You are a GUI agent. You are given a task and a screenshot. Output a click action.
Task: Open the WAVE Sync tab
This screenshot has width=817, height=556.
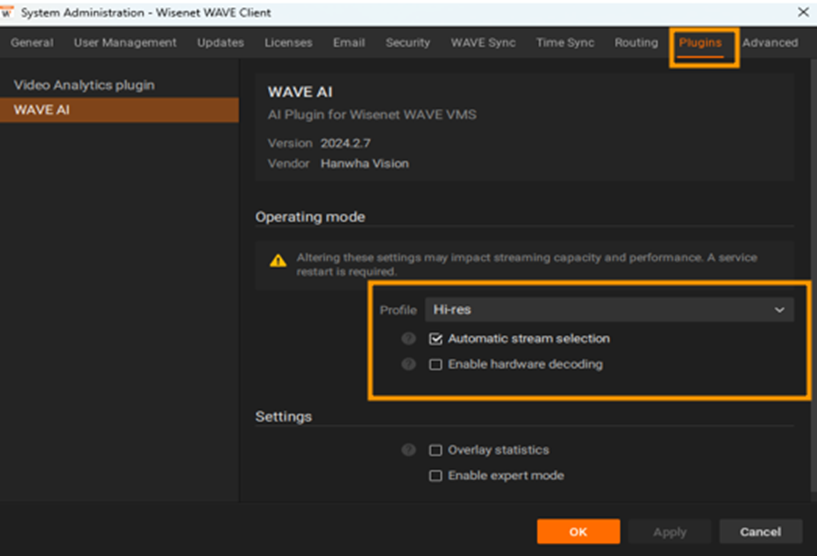pos(483,43)
